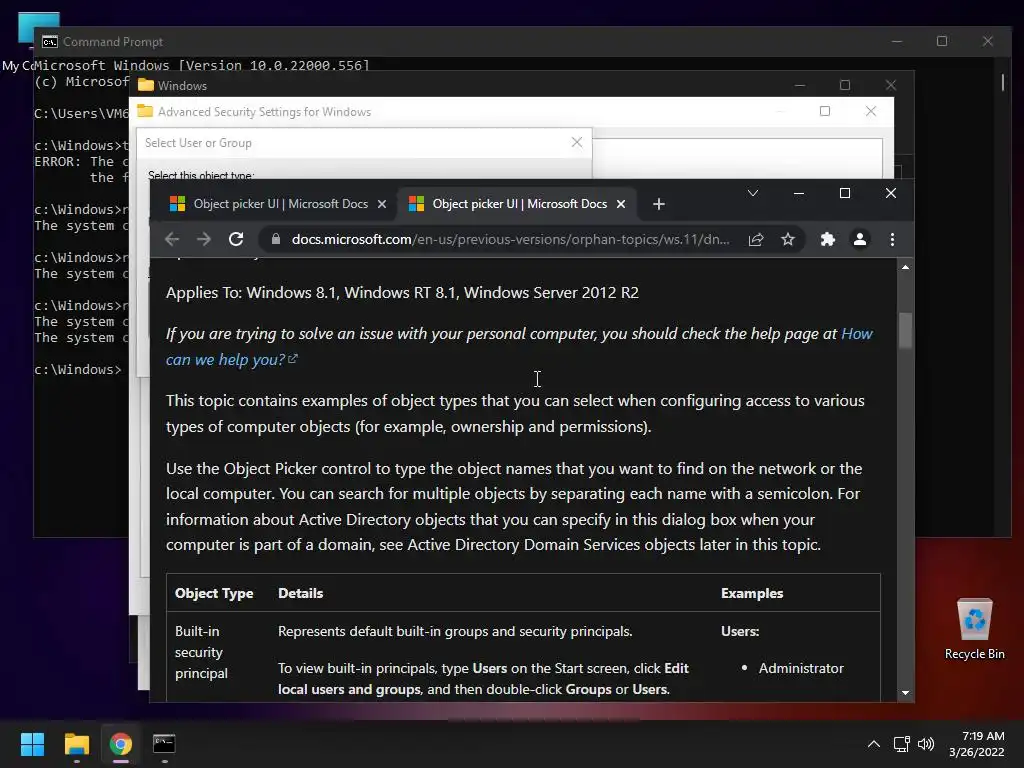Click 'Applies To: Windows 8.1' line
The width and height of the screenshot is (1024, 768).
tap(402, 293)
